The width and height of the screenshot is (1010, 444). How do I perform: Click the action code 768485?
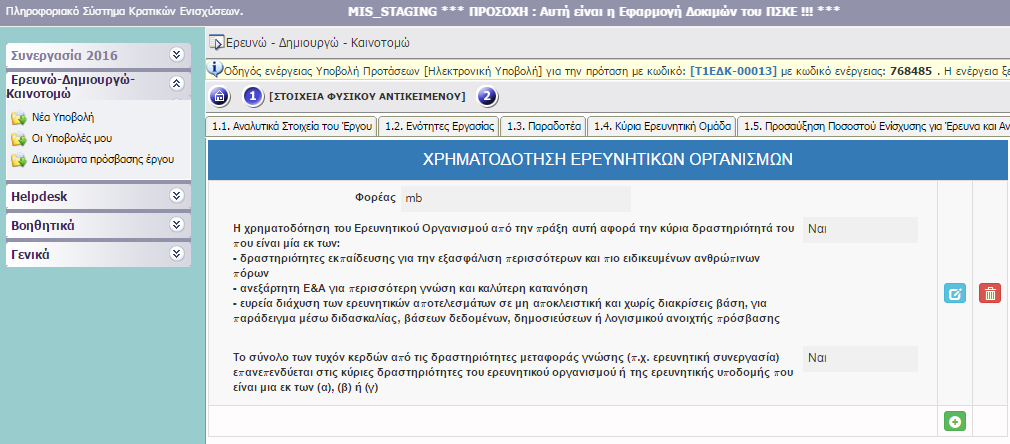(911, 70)
